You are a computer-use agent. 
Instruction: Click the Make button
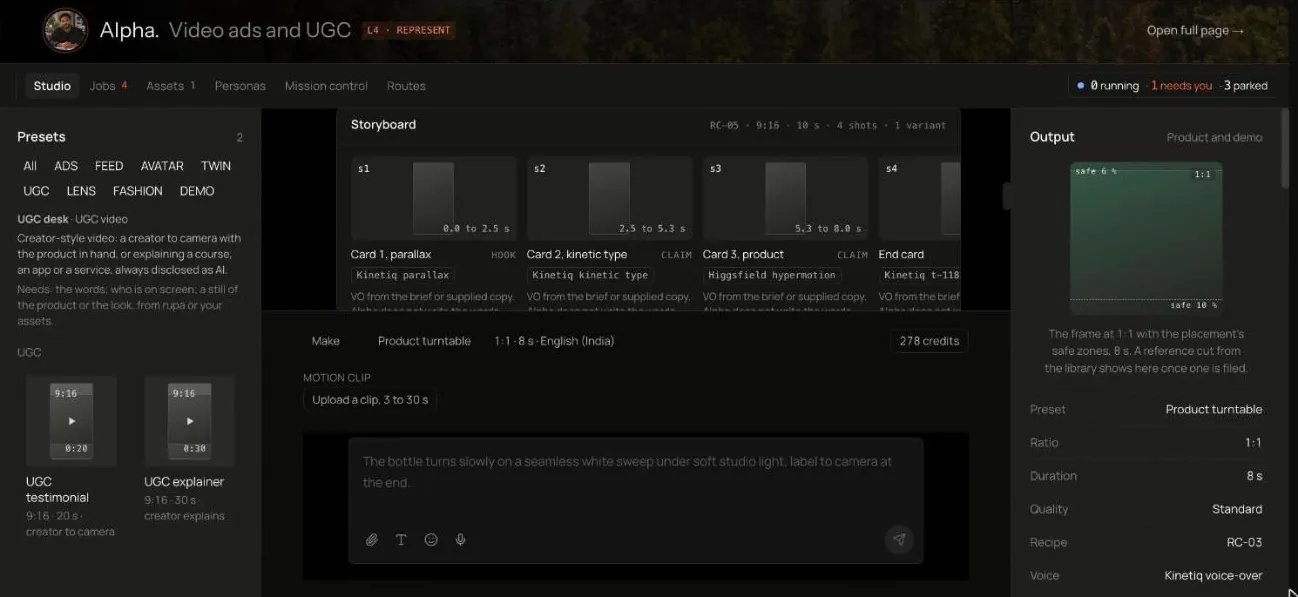click(326, 341)
